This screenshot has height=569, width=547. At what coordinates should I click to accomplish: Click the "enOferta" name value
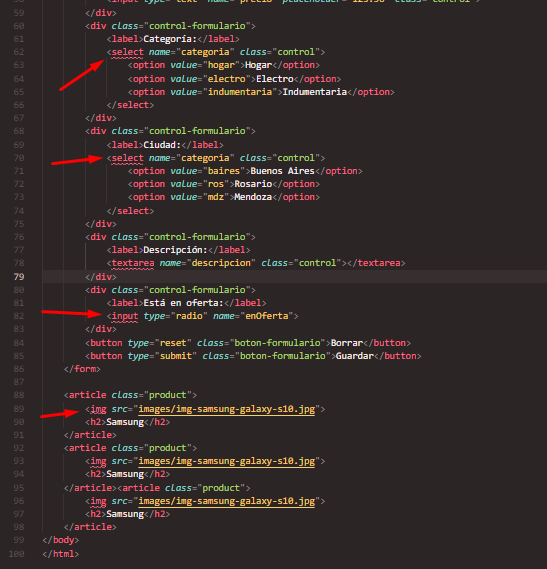pos(266,316)
